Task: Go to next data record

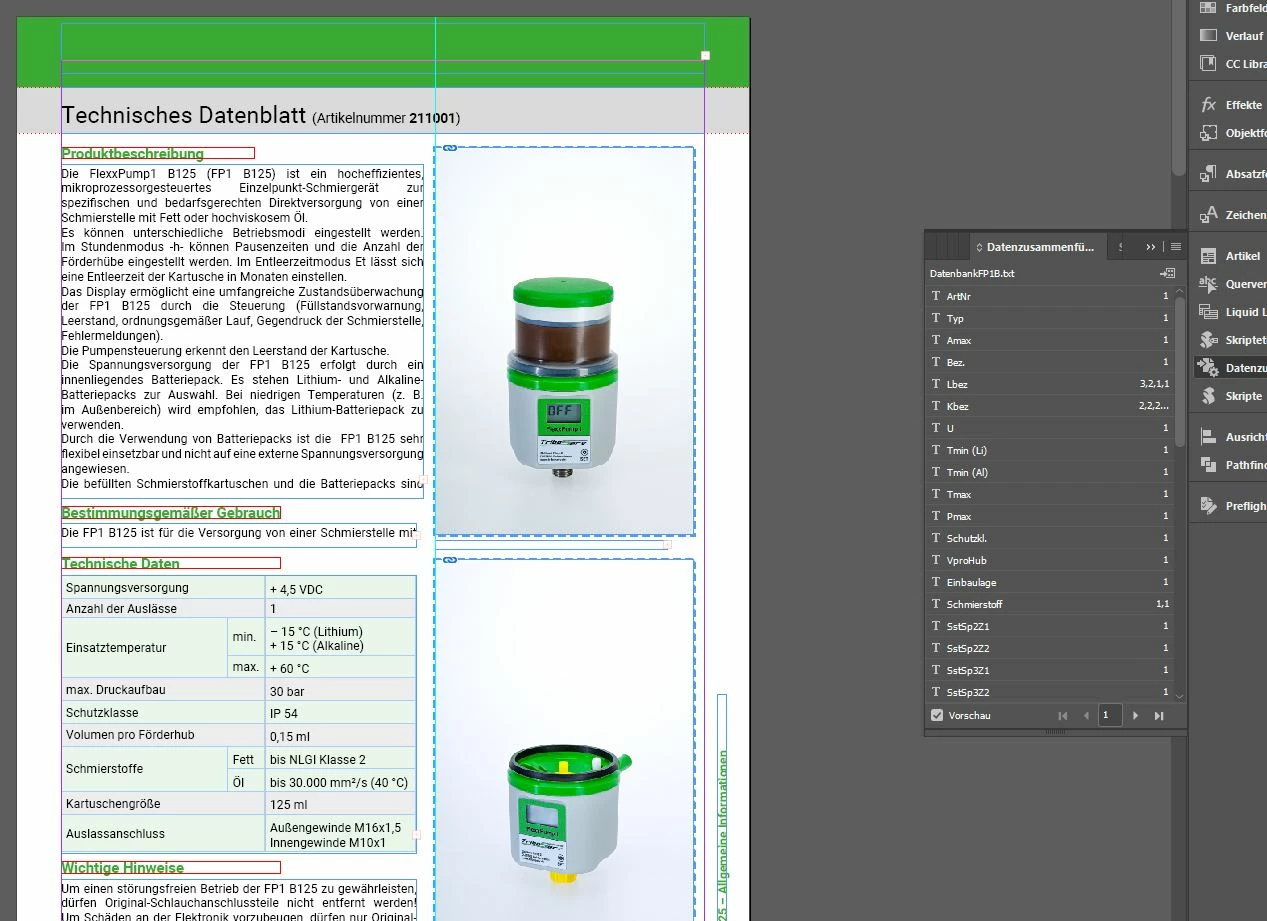Action: tap(1135, 716)
